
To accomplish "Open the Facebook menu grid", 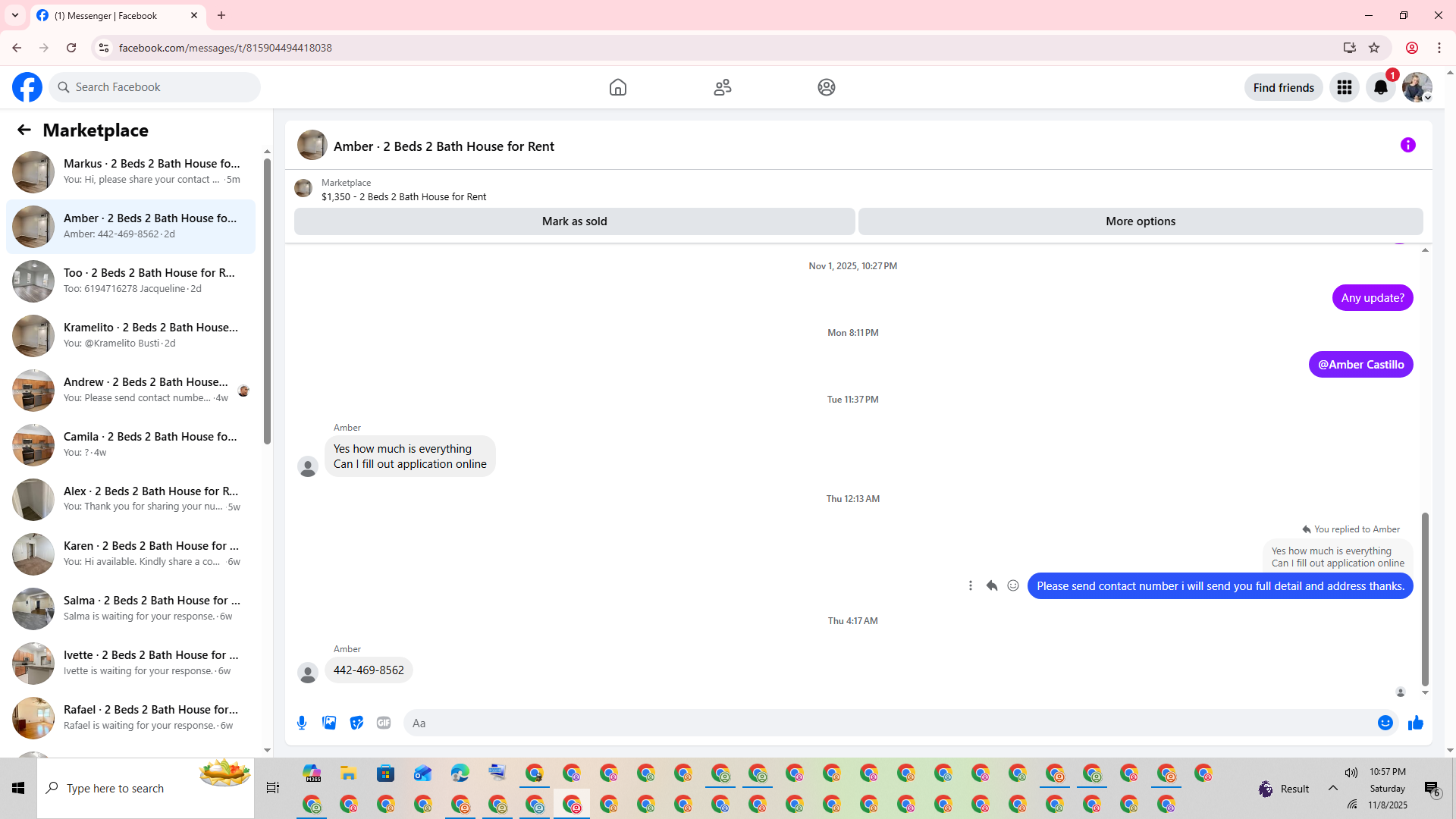I will click(1344, 87).
